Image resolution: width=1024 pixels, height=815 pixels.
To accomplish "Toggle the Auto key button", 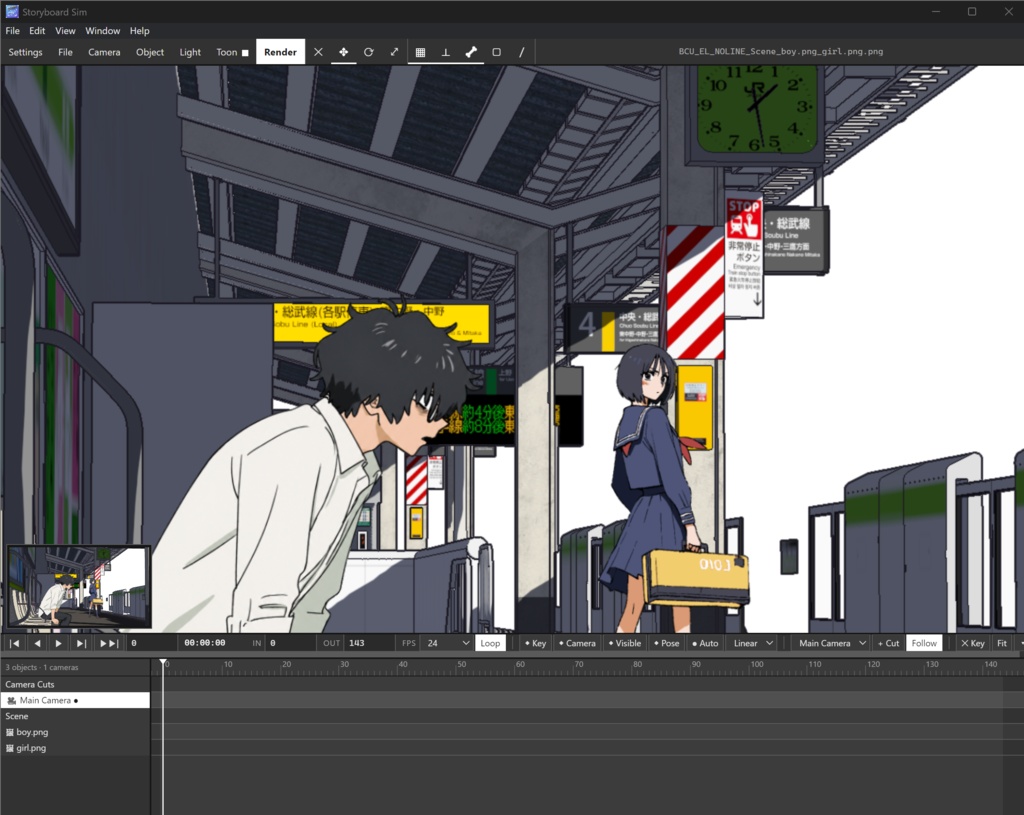I will (705, 643).
